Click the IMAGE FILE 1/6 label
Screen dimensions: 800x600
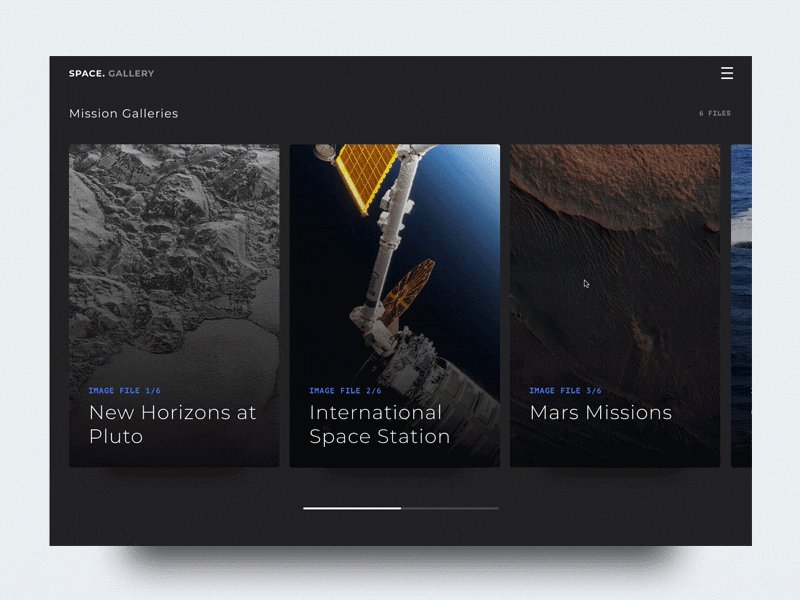(124, 391)
